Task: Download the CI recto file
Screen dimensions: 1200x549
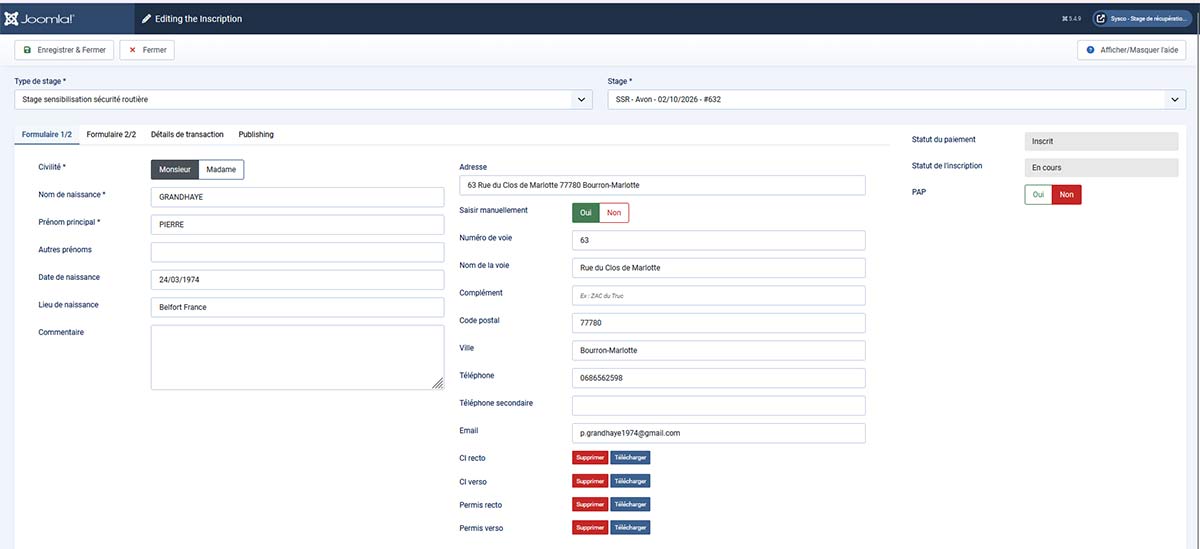Action: pos(630,458)
